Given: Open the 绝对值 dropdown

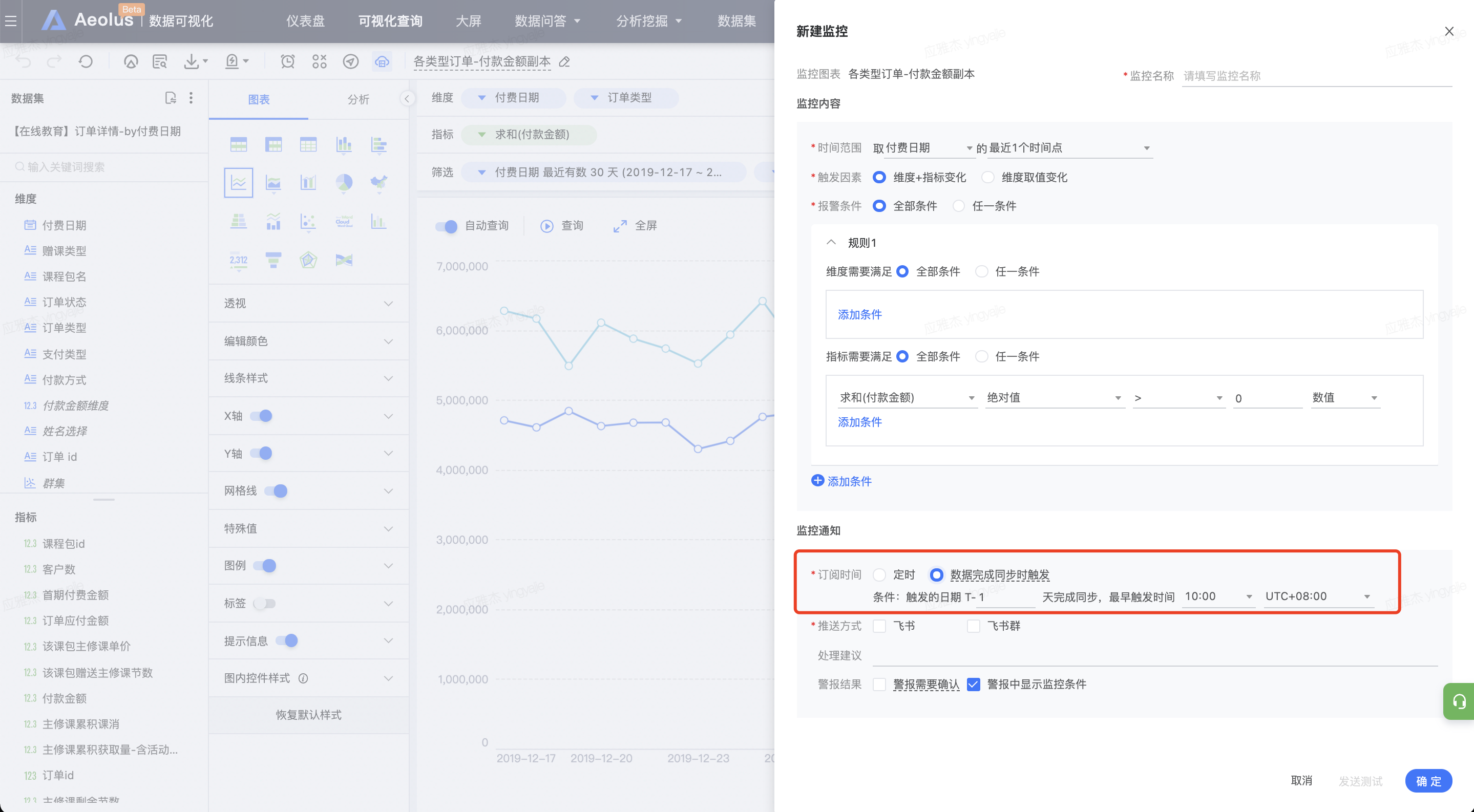Looking at the screenshot, I should click(x=1055, y=398).
